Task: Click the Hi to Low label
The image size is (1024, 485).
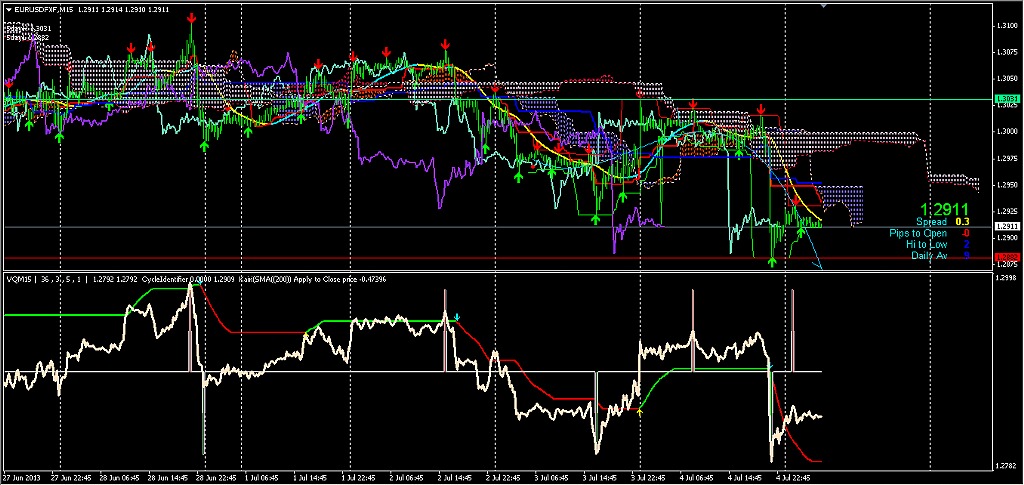Action: tap(926, 244)
